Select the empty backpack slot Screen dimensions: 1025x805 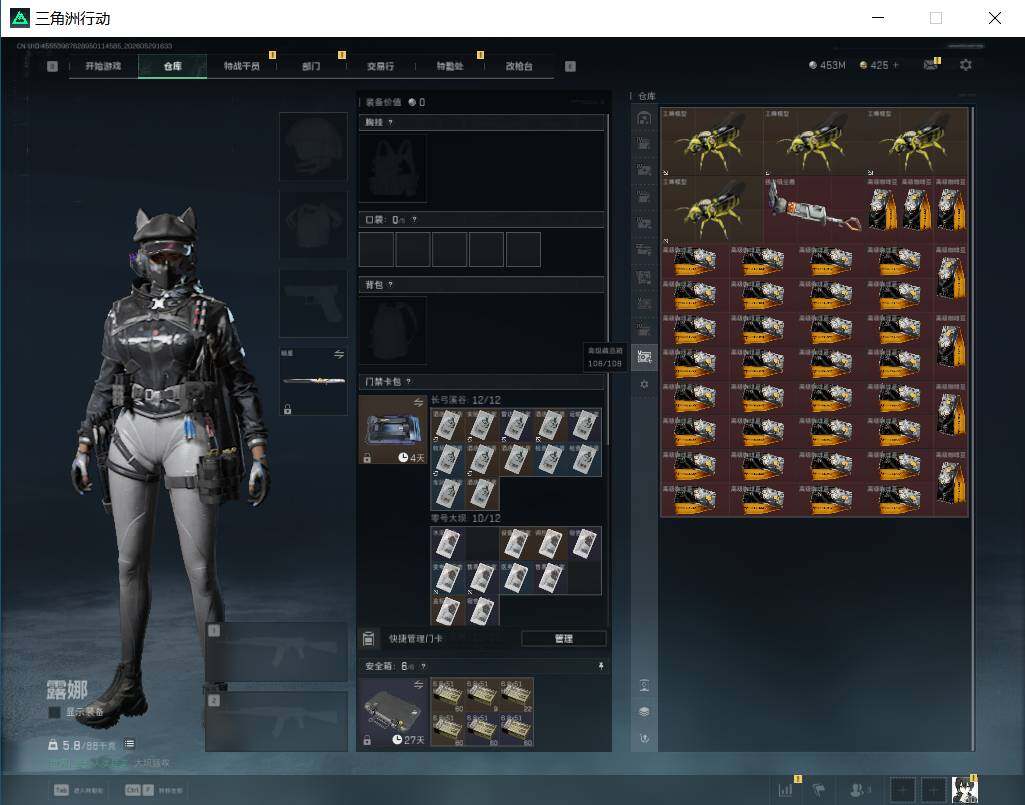[393, 330]
